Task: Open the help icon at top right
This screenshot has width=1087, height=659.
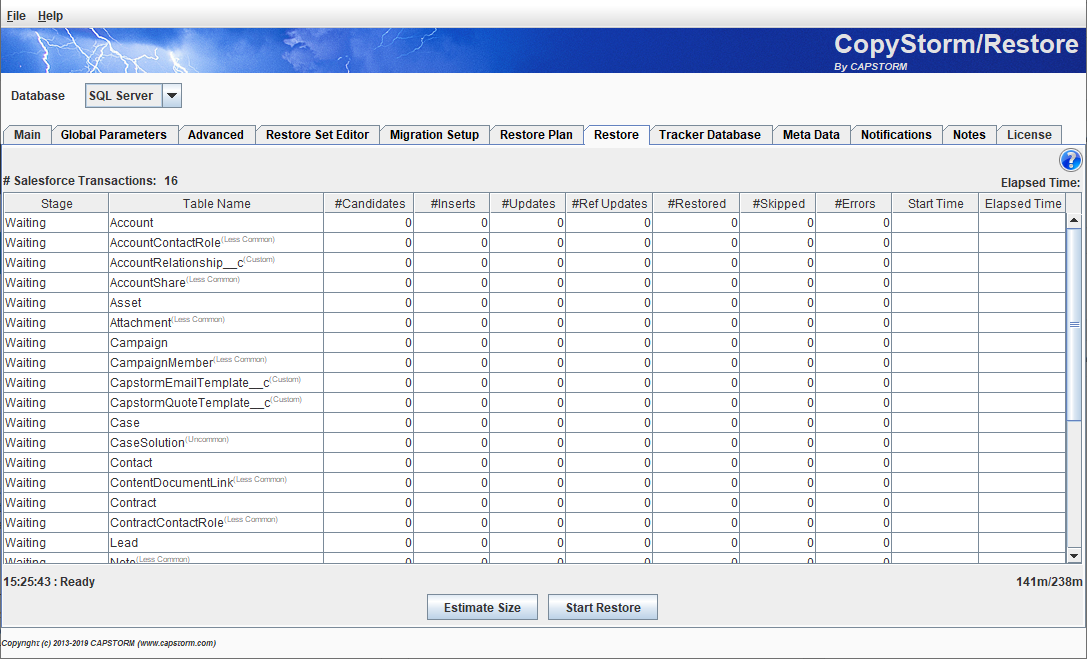Action: coord(1070,161)
